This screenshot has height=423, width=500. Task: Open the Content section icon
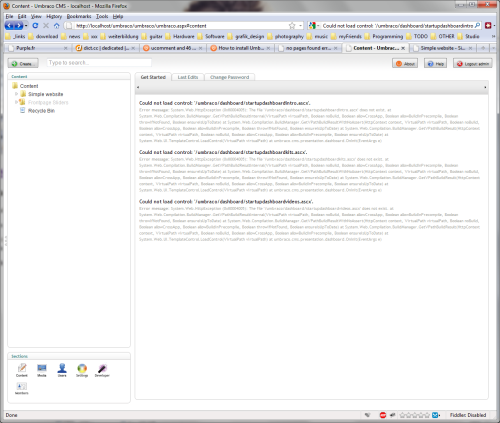tap(22, 370)
